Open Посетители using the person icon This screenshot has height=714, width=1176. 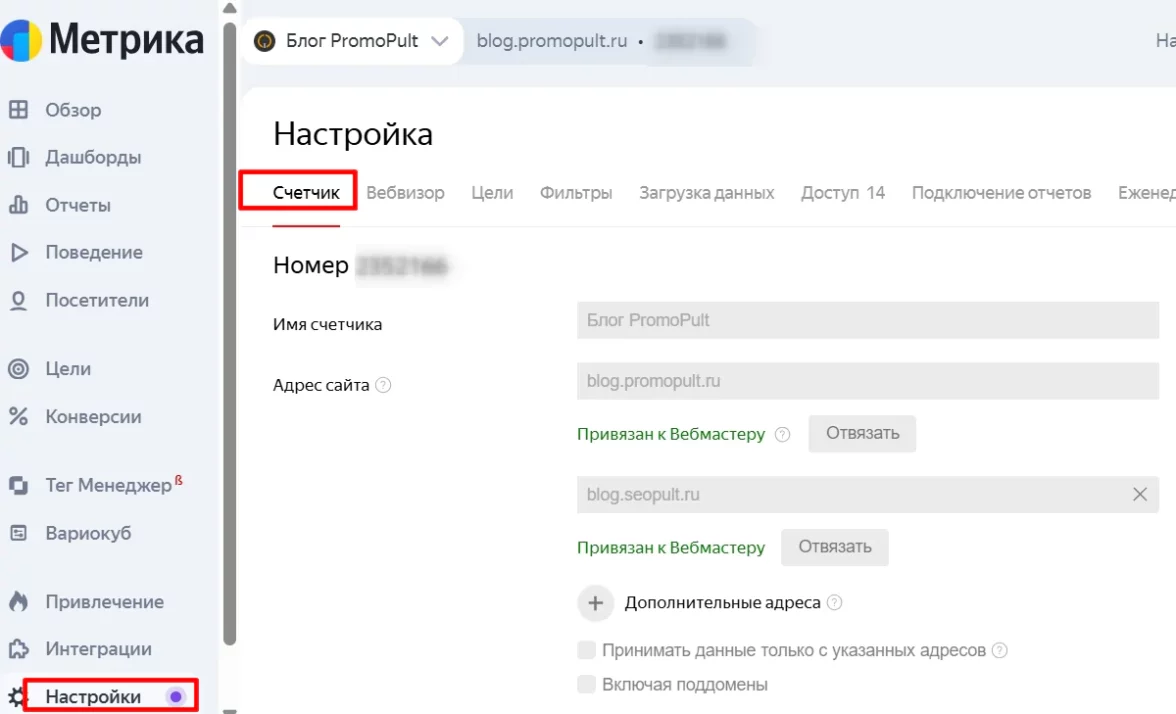[x=18, y=300]
